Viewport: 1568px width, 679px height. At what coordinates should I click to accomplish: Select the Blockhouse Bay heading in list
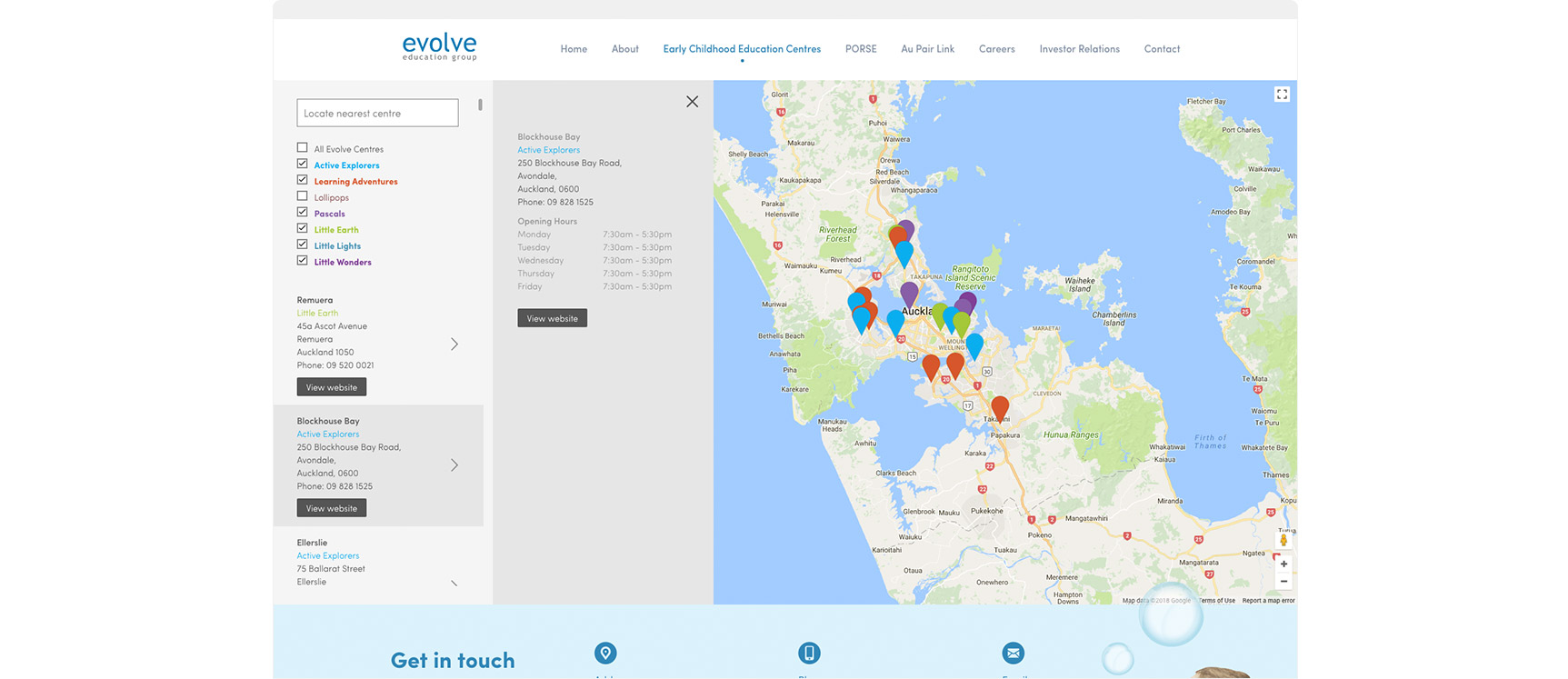[x=328, y=421]
